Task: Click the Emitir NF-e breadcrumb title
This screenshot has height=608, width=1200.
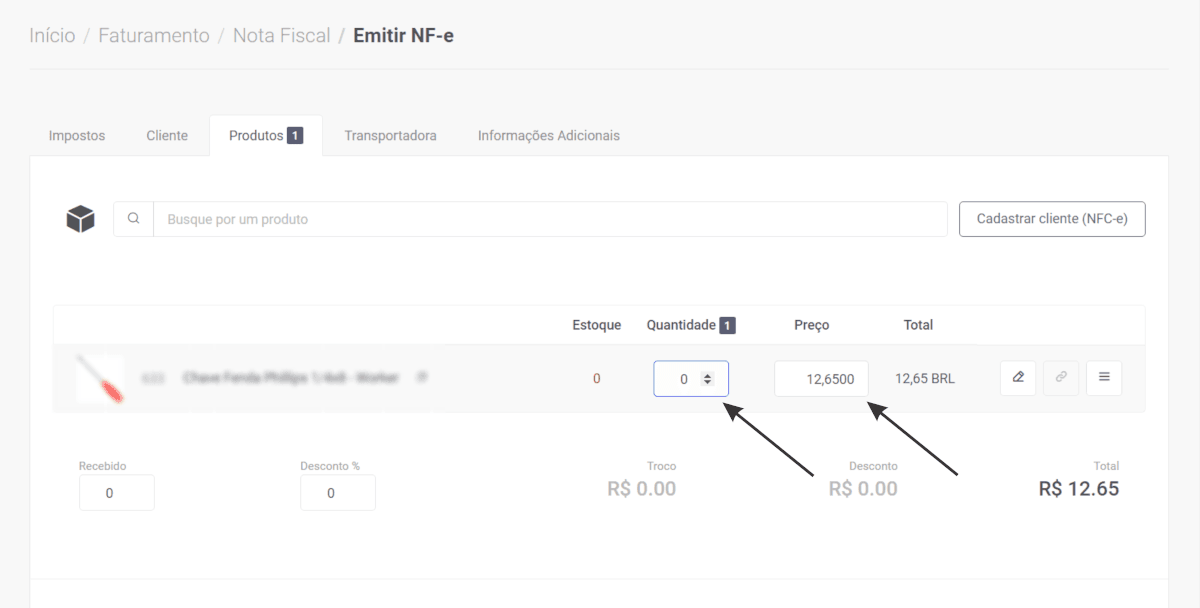Action: click(x=404, y=36)
